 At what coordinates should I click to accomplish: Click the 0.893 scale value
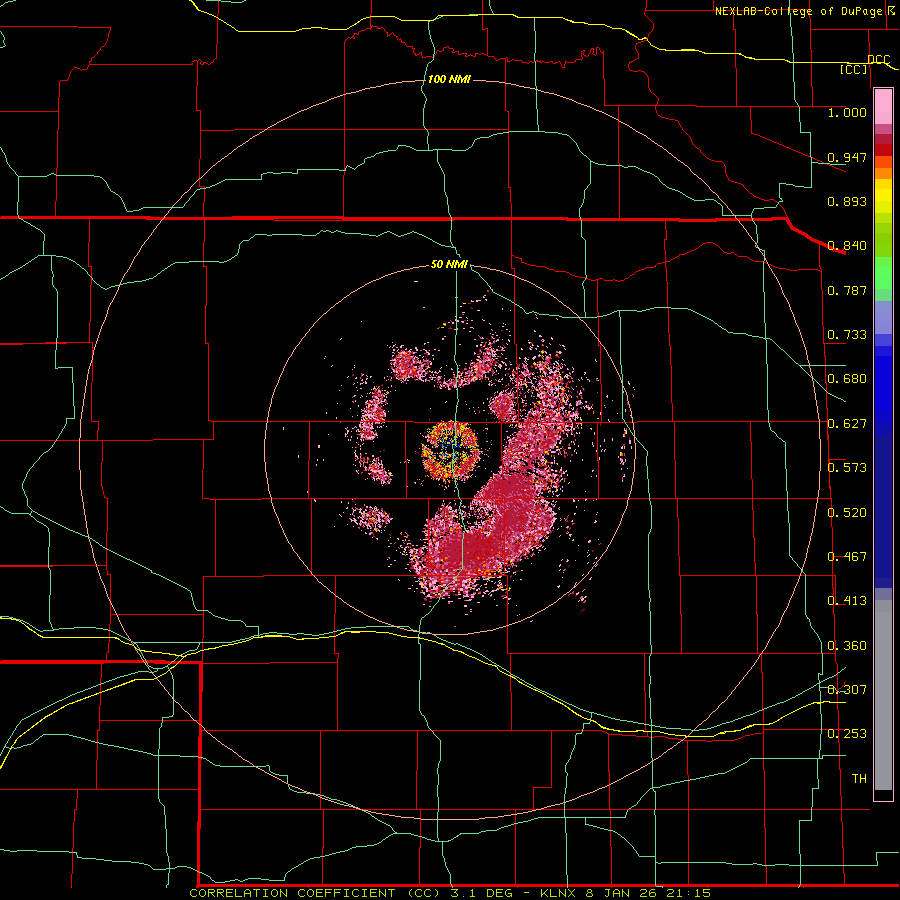pyautogui.click(x=847, y=201)
